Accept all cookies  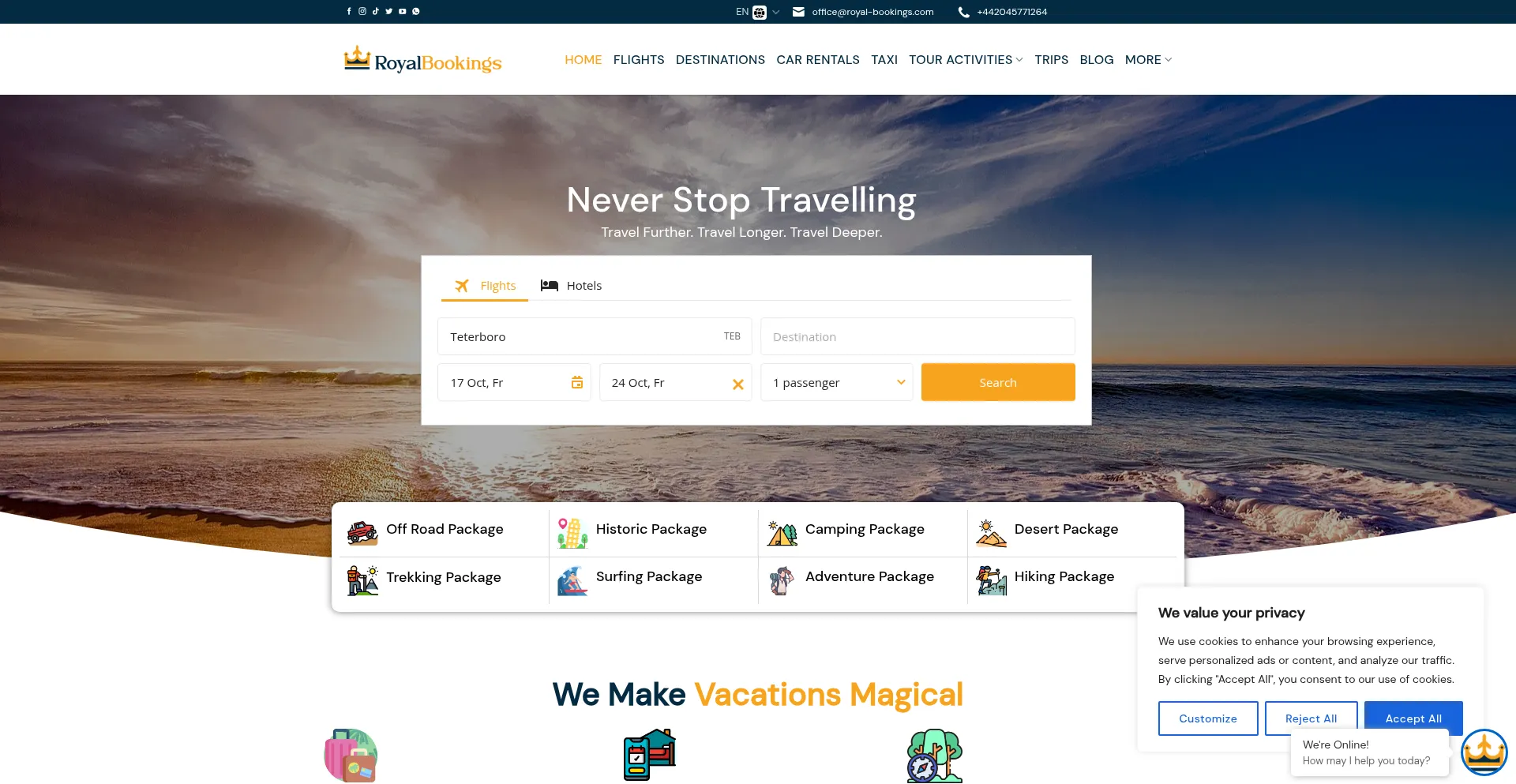pos(1413,718)
